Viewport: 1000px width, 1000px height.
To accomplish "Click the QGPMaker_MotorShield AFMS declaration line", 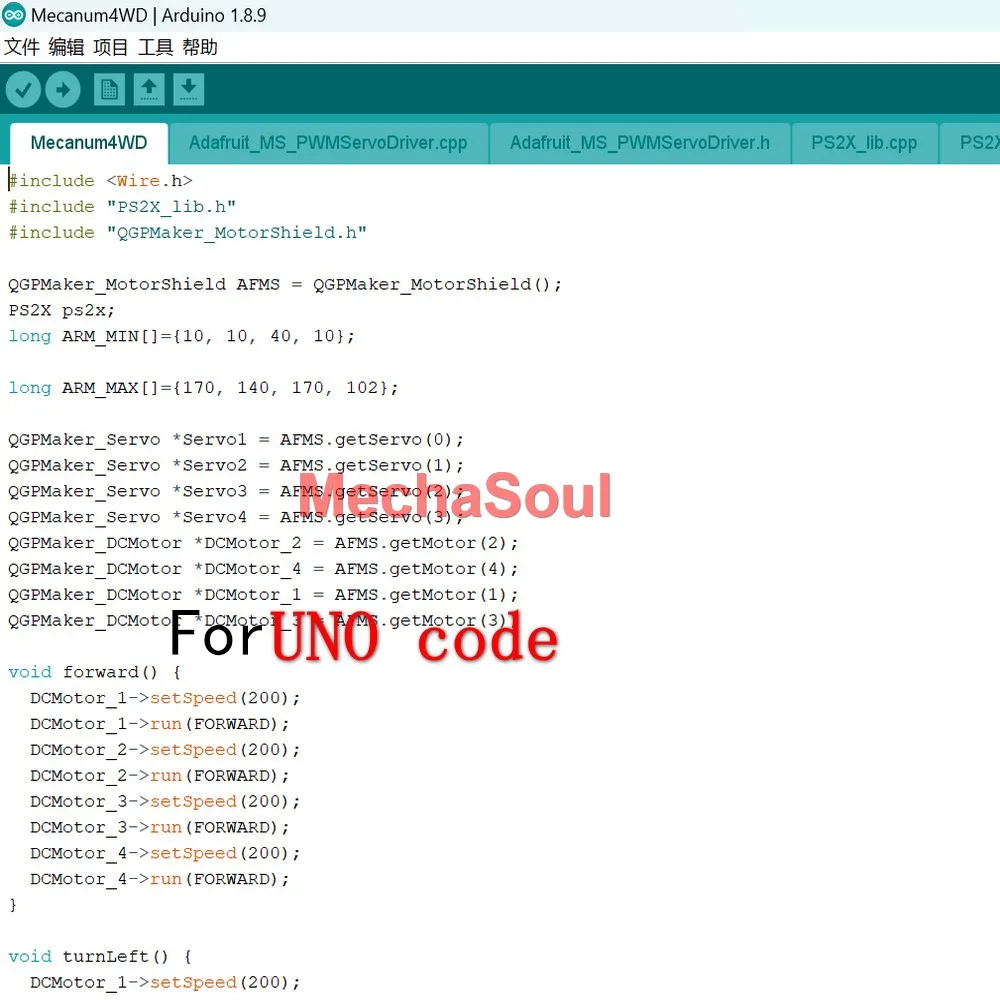I will click(285, 284).
